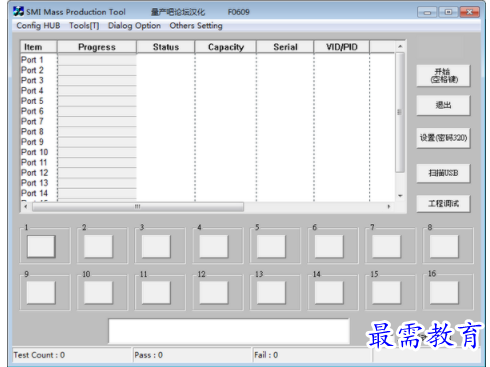Click the Progress column header
The width and height of the screenshot is (490, 367).
click(97, 47)
